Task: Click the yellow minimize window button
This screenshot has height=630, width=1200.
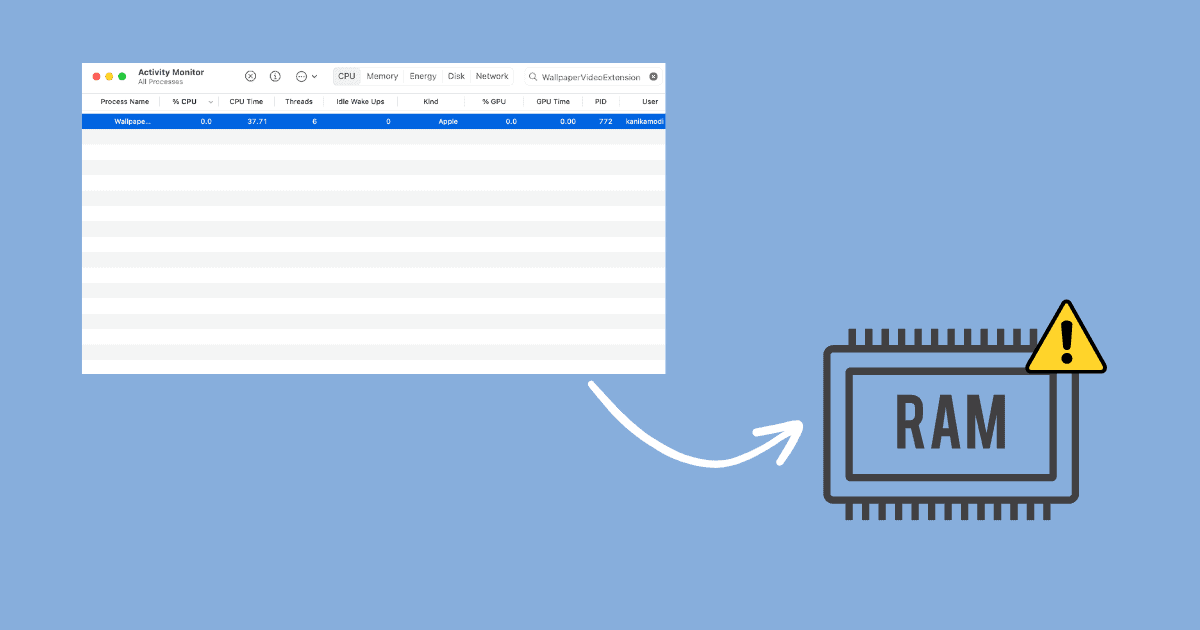Action: pos(109,76)
